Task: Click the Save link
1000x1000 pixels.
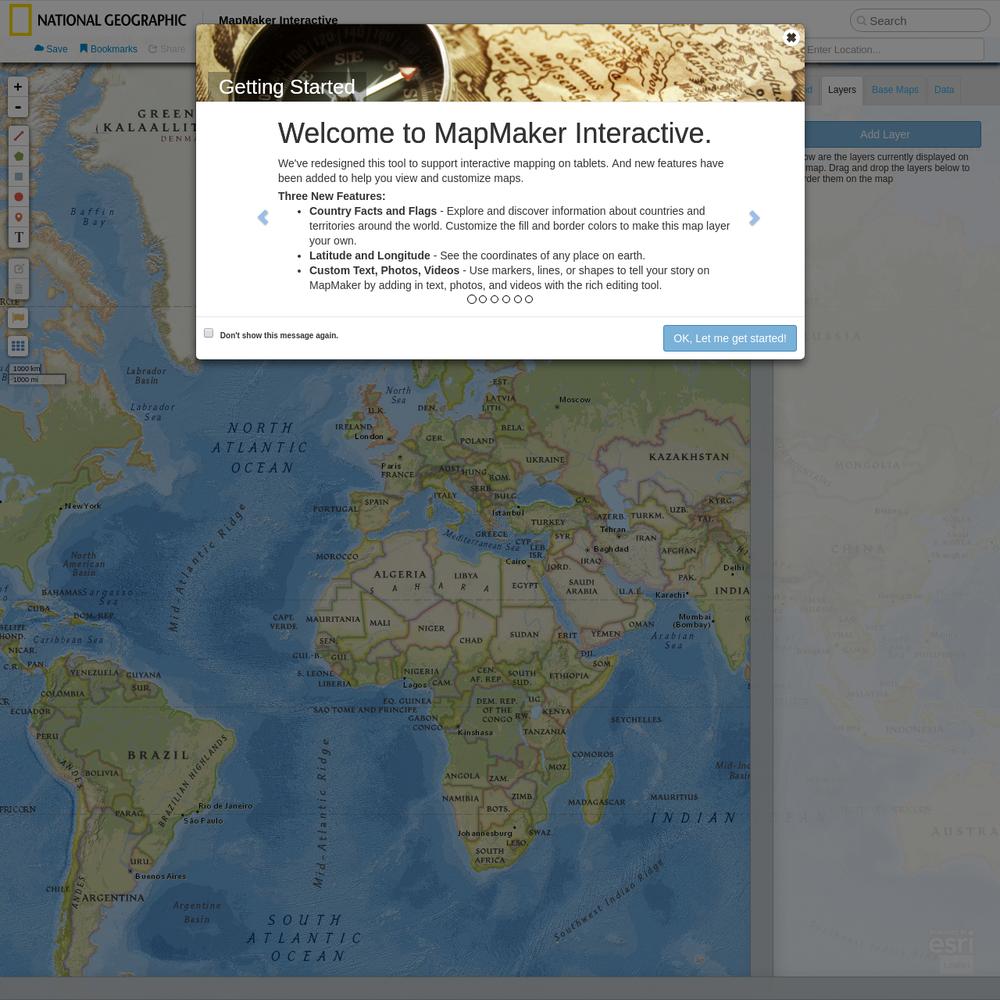Action: coord(50,49)
